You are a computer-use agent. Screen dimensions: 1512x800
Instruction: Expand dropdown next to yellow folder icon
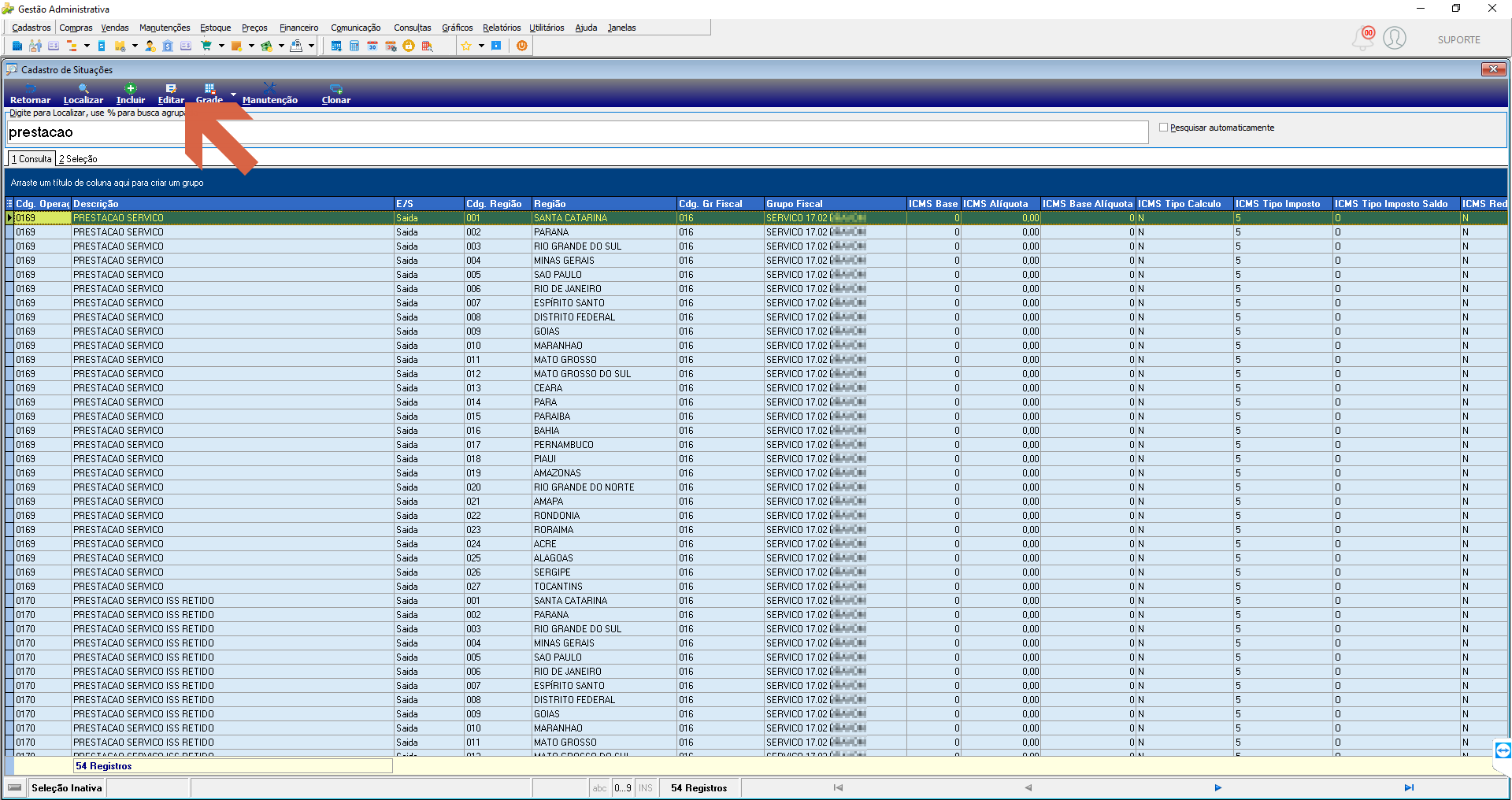click(135, 46)
